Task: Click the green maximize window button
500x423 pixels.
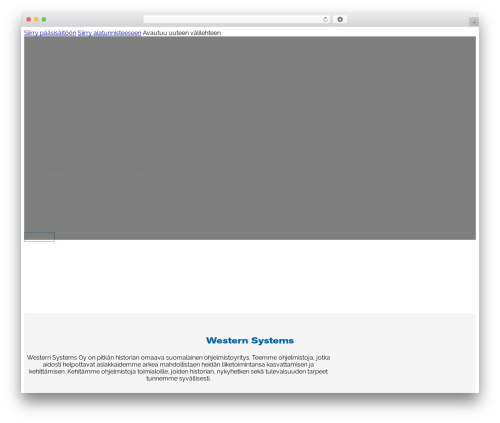Action: pyautogui.click(x=44, y=19)
